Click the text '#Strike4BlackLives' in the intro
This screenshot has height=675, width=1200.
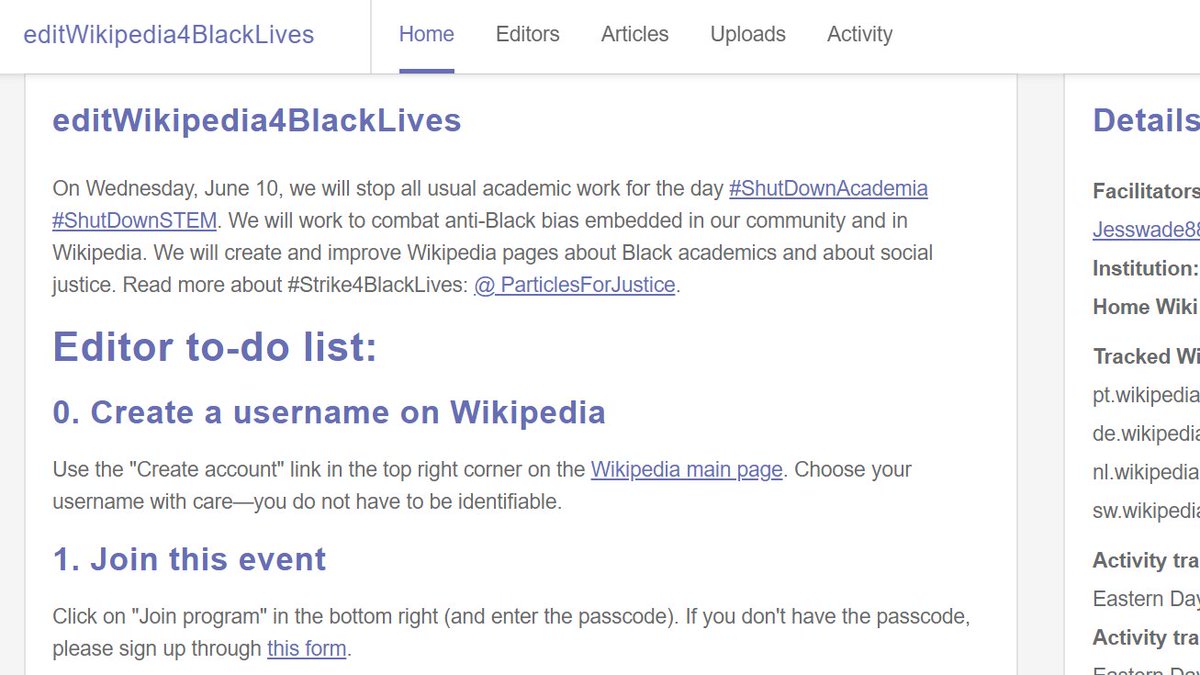point(375,284)
